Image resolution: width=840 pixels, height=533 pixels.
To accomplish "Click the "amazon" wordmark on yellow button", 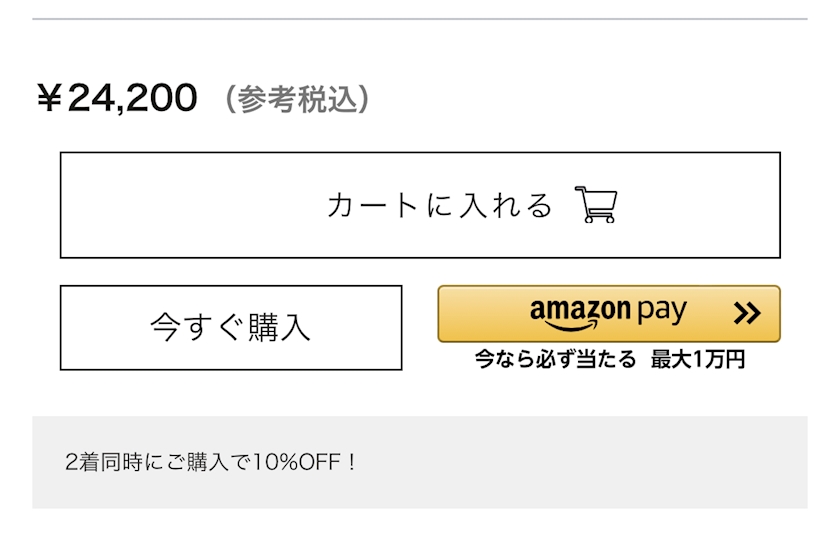I will [580, 308].
